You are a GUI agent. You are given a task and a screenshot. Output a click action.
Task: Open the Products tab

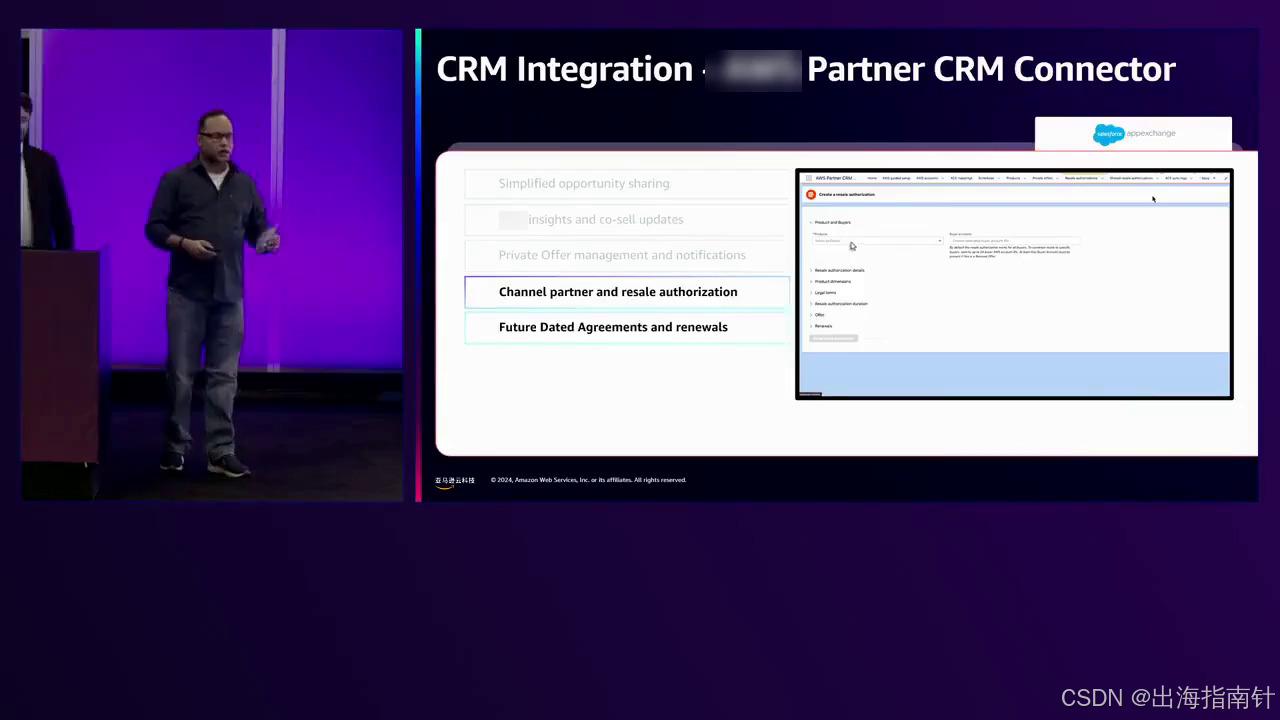[x=1014, y=178]
